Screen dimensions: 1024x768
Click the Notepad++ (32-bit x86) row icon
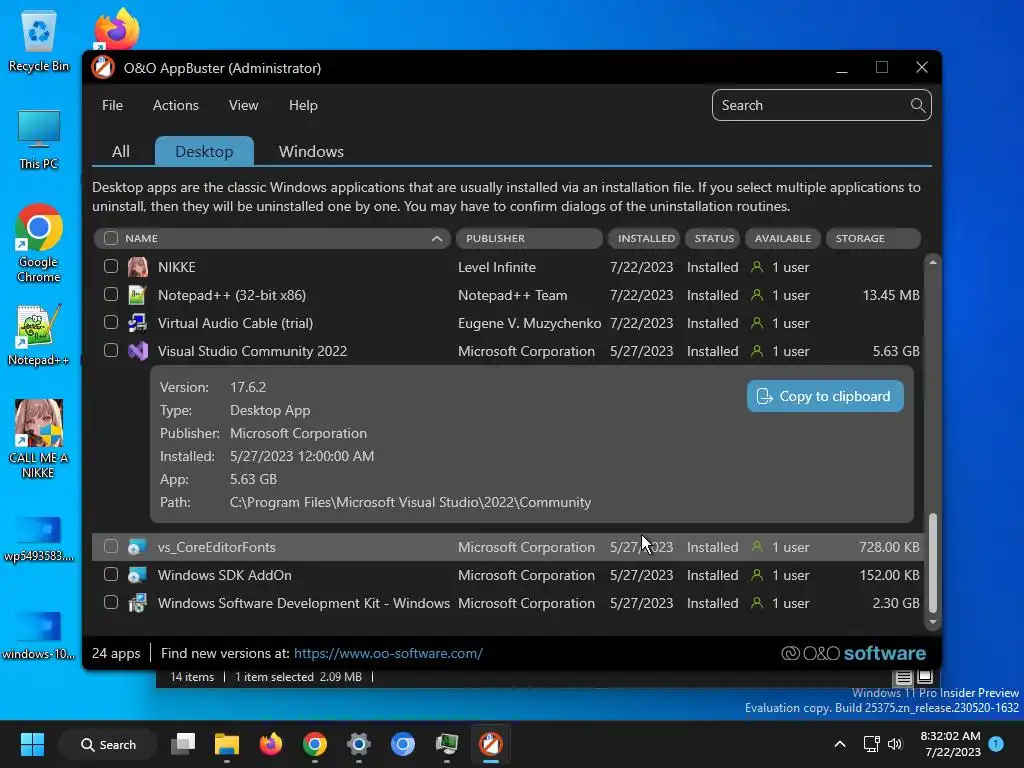pos(137,295)
